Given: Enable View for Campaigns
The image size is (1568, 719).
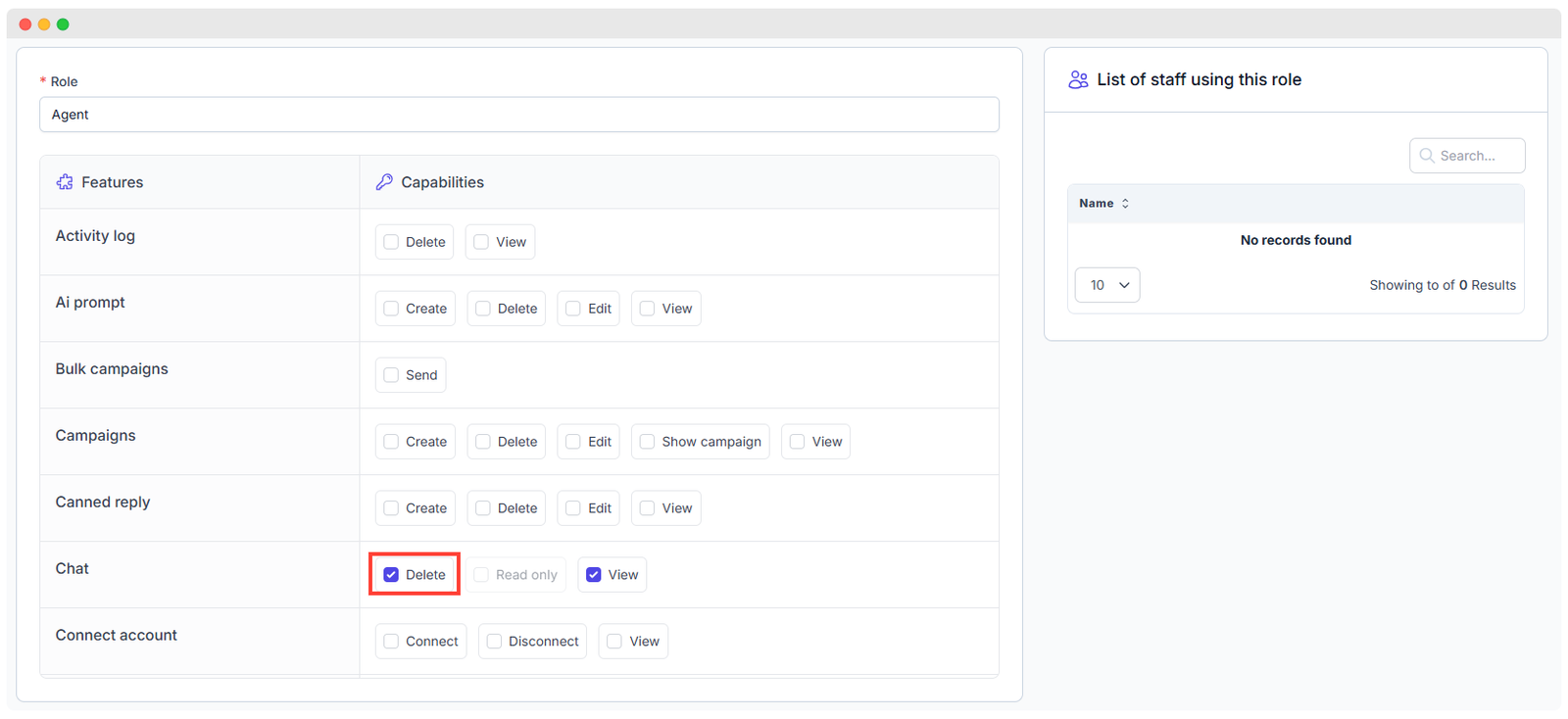Looking at the screenshot, I should tap(798, 442).
